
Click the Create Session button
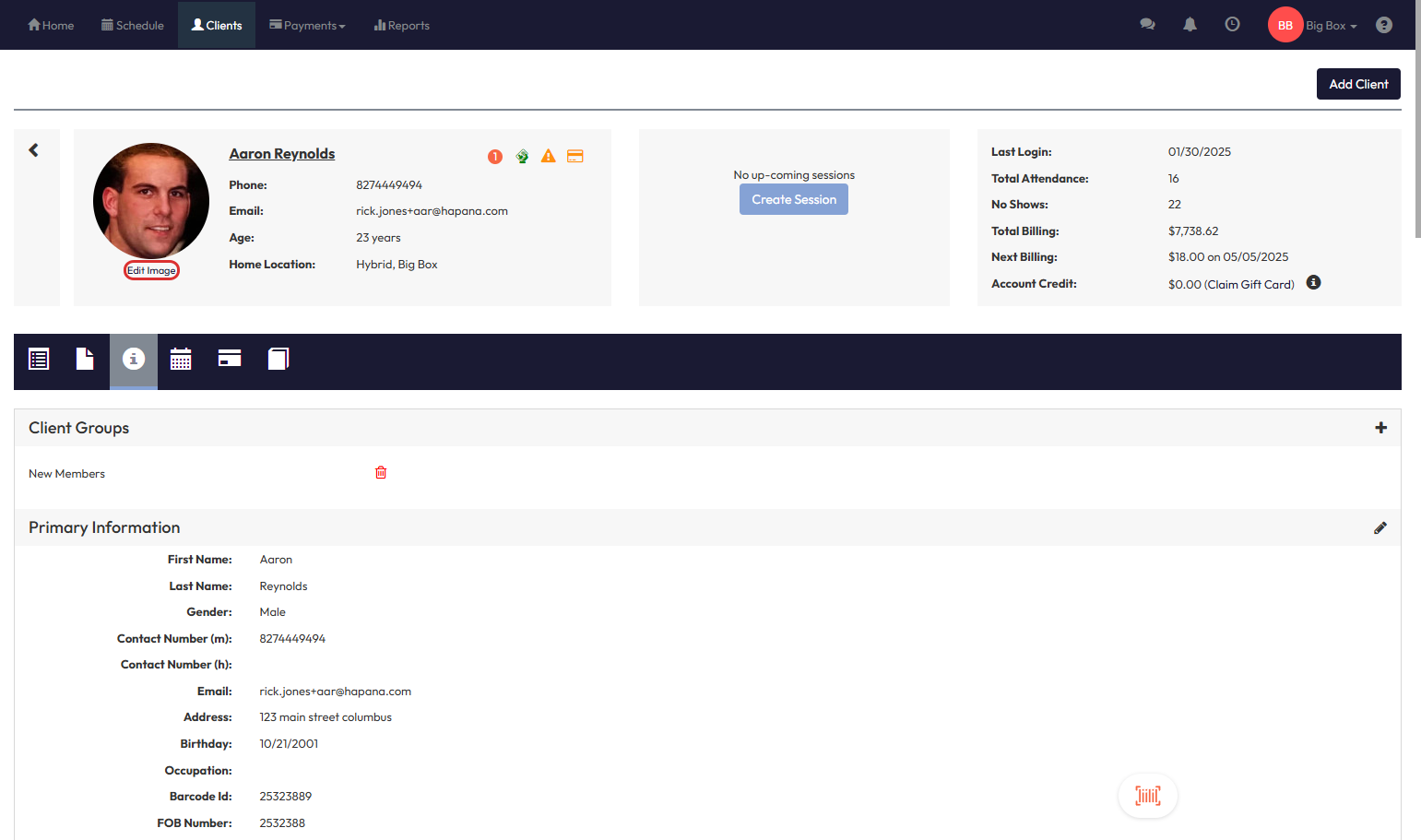click(793, 200)
